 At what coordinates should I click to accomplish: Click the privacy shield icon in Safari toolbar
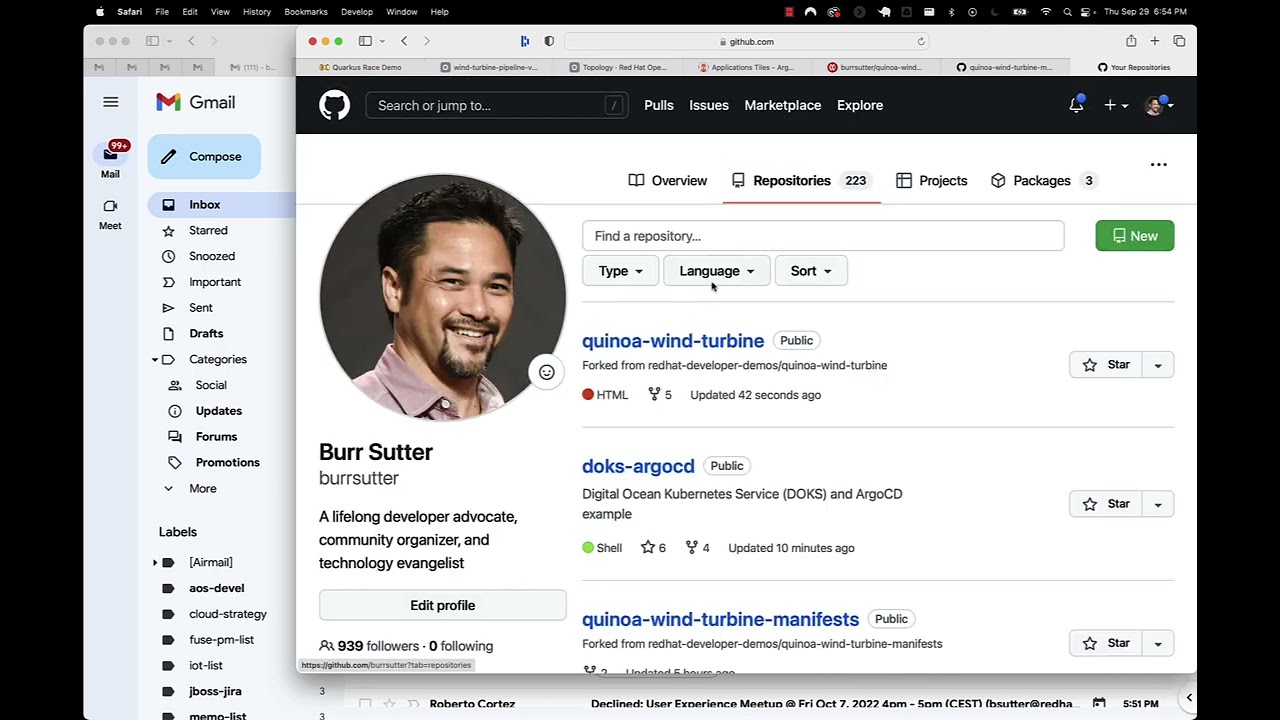tap(549, 41)
